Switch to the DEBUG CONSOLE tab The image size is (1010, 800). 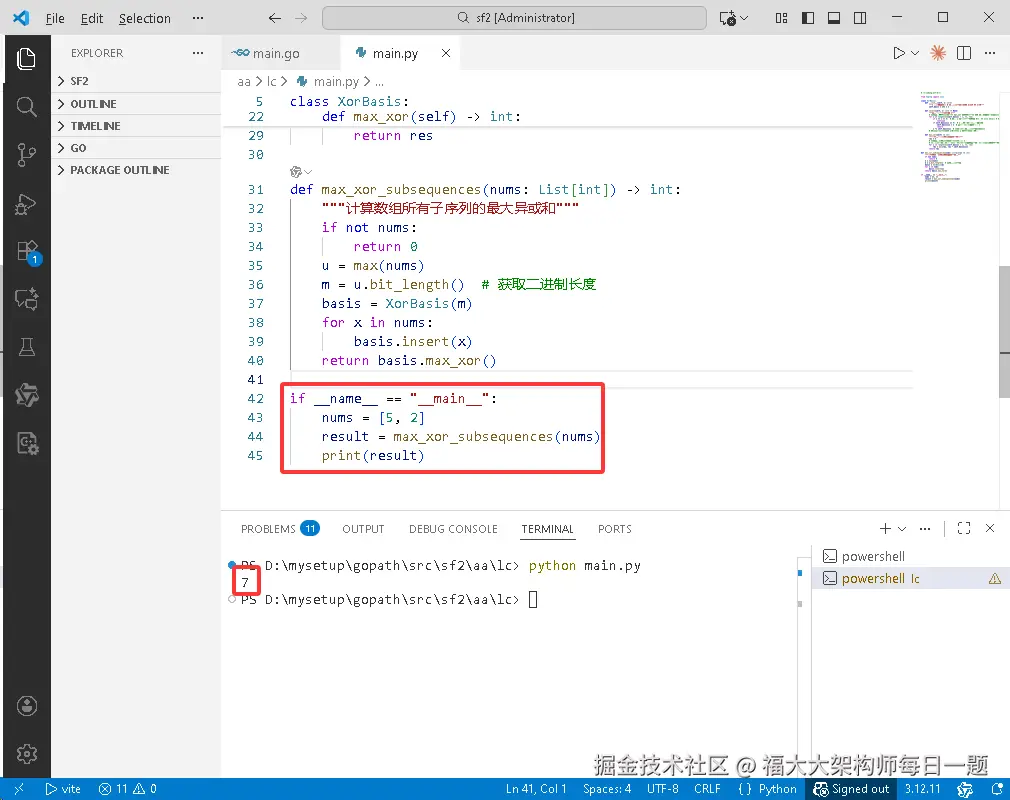(x=453, y=529)
